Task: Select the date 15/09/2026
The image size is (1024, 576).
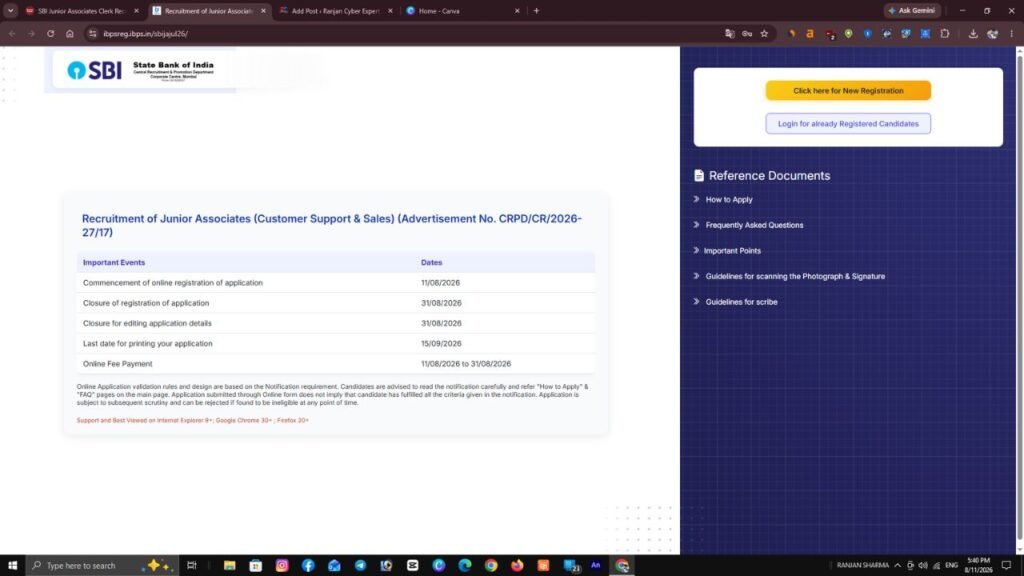Action: [x=441, y=344]
